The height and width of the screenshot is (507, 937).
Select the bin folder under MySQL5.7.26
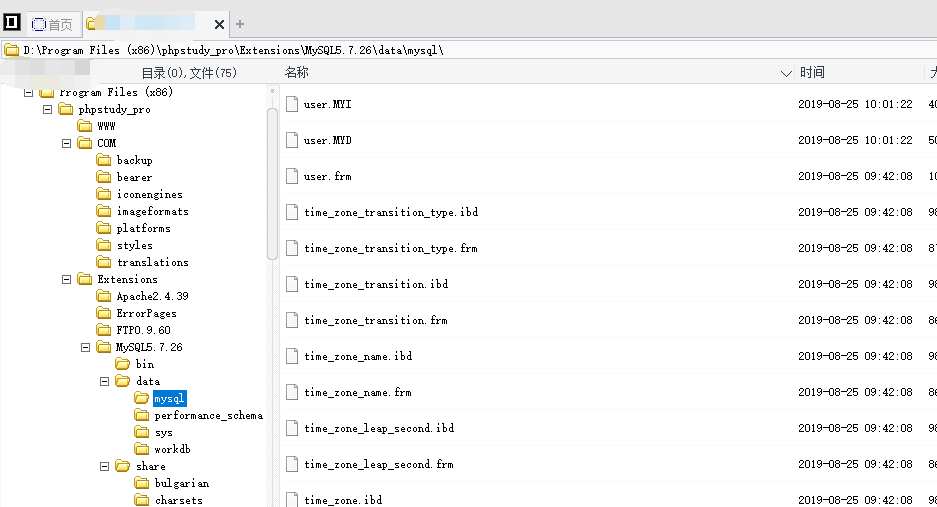pyautogui.click(x=145, y=364)
